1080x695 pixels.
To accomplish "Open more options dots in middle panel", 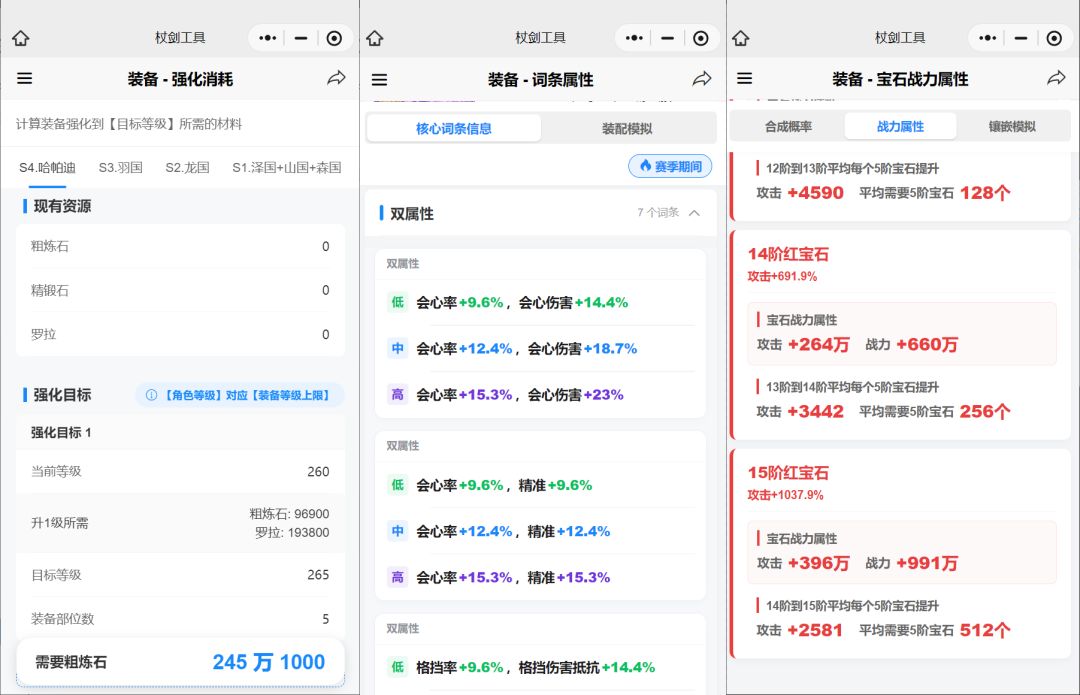I will [634, 39].
